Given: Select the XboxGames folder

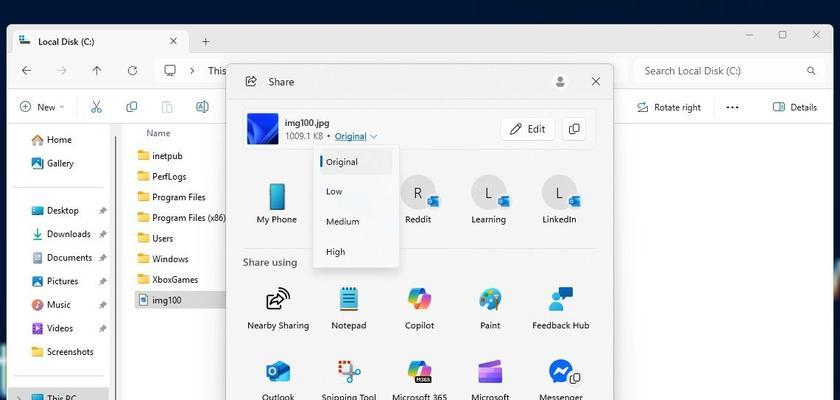Looking at the screenshot, I should [x=168, y=280].
